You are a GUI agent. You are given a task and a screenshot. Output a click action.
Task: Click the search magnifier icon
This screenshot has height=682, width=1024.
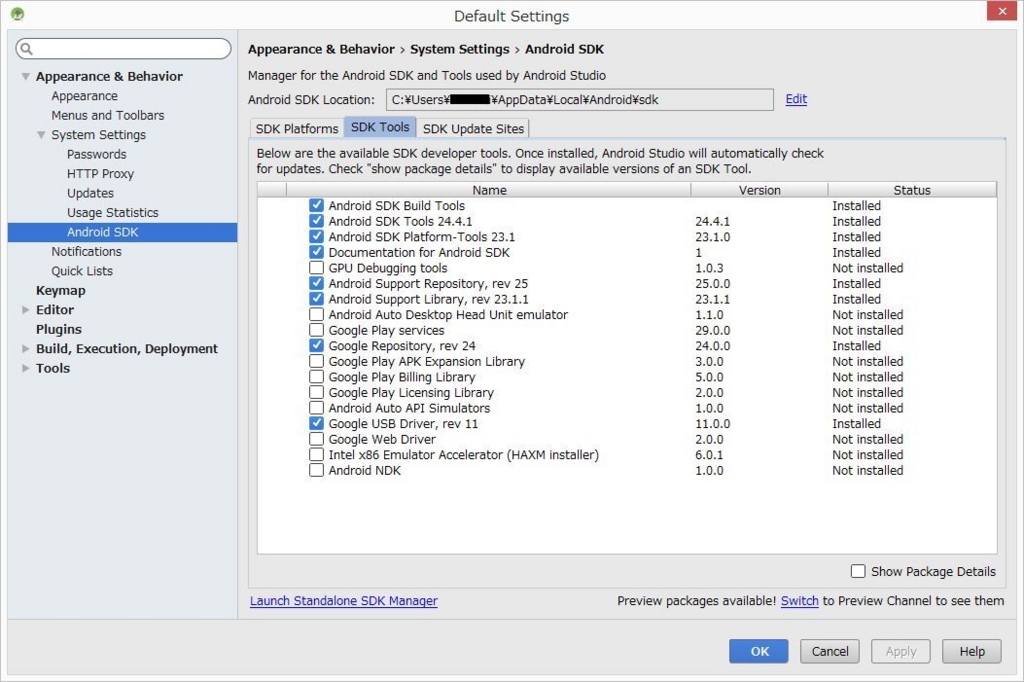pyautogui.click(x=26, y=48)
